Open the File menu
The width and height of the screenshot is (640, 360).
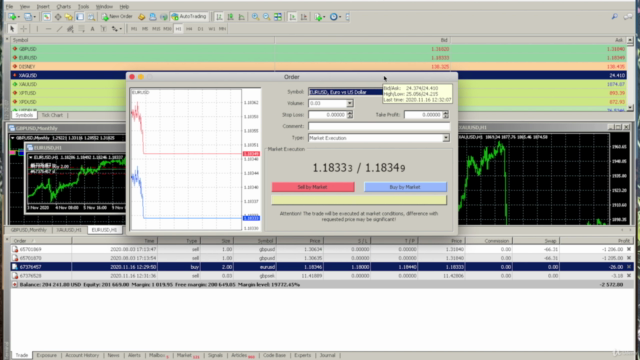9,7
